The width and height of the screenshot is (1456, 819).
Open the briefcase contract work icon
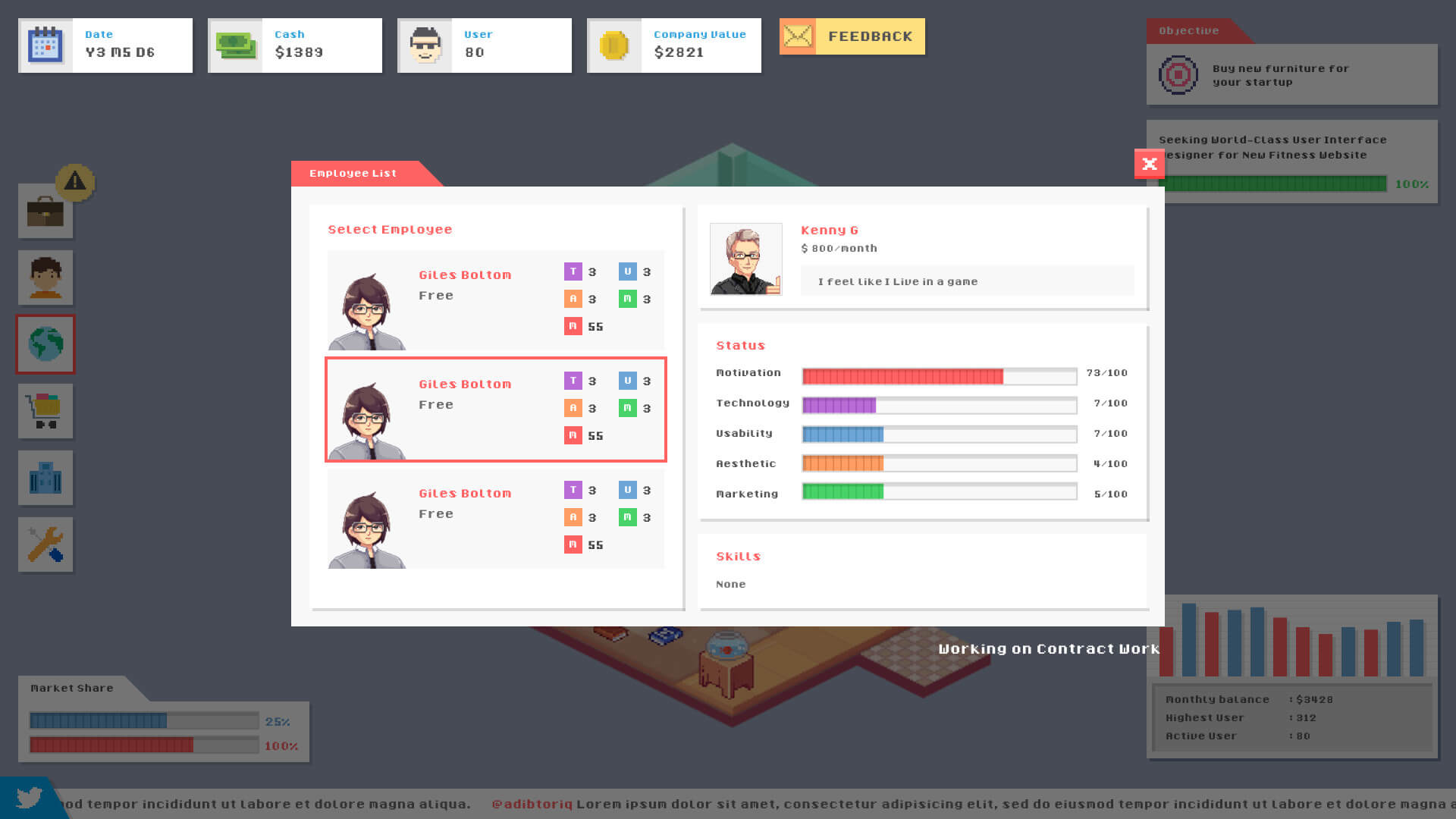click(45, 211)
